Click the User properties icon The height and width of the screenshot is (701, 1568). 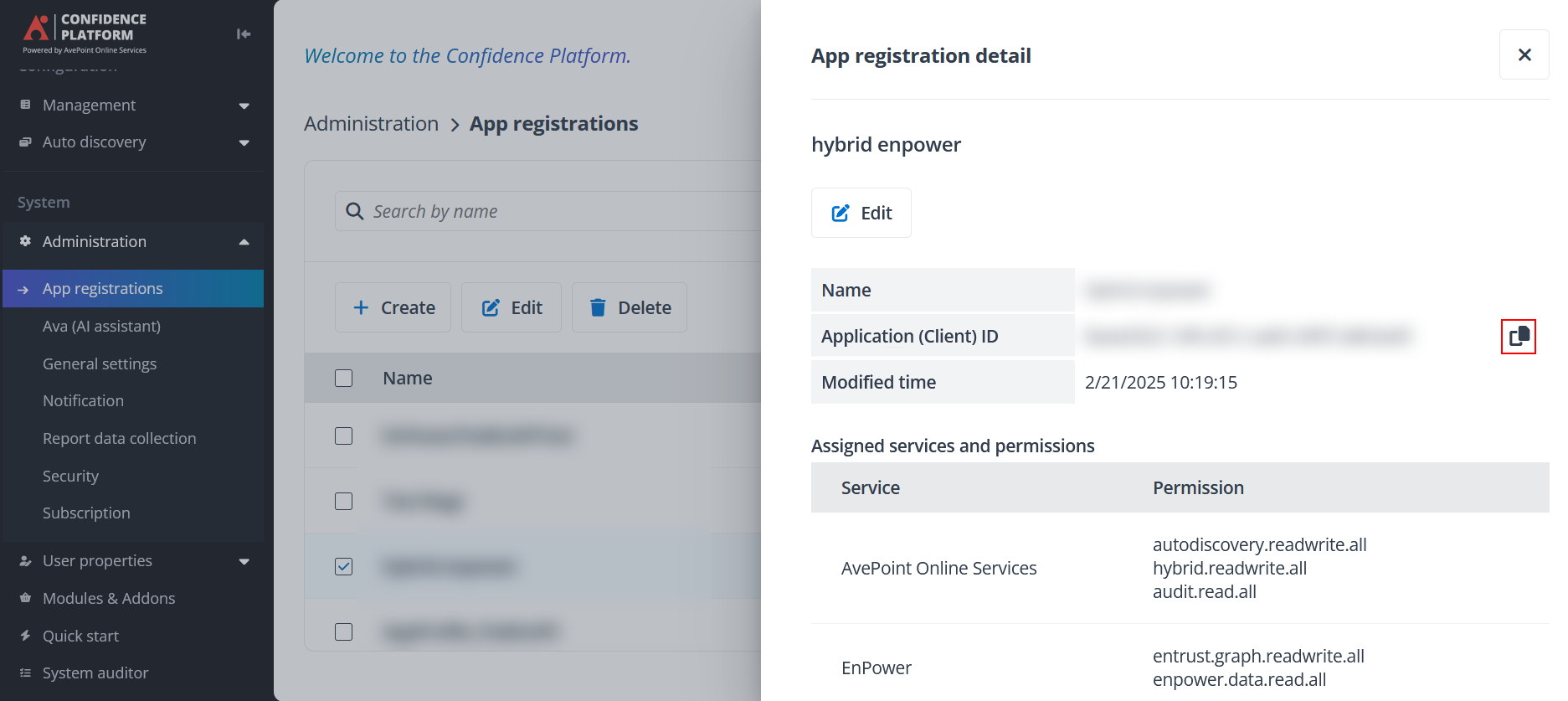(25, 560)
